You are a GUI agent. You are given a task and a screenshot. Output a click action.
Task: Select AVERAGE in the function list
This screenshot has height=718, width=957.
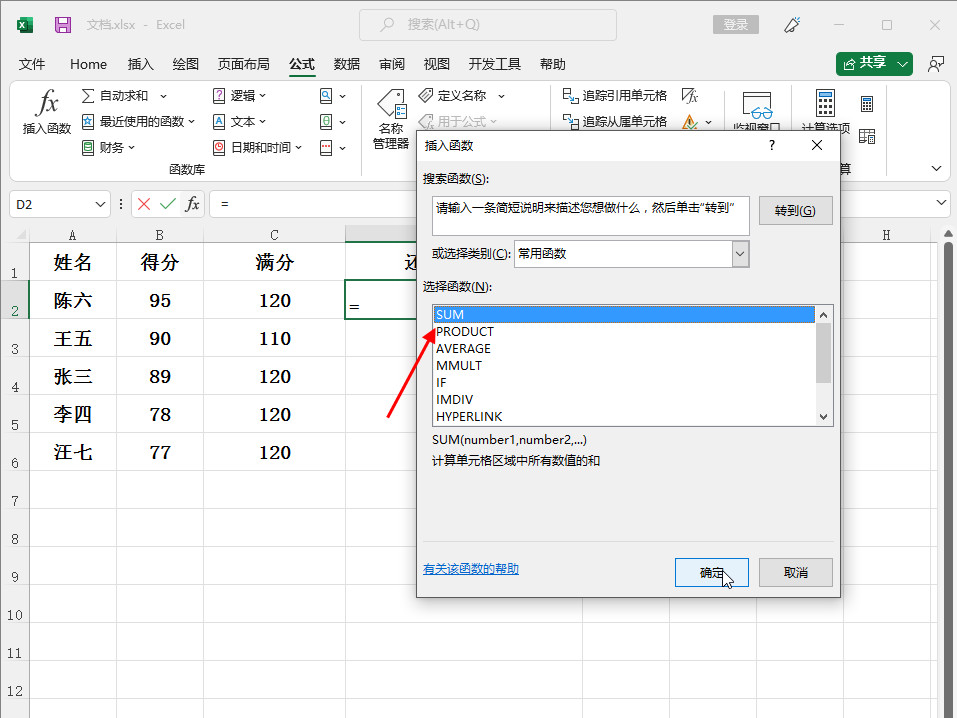[x=463, y=349]
